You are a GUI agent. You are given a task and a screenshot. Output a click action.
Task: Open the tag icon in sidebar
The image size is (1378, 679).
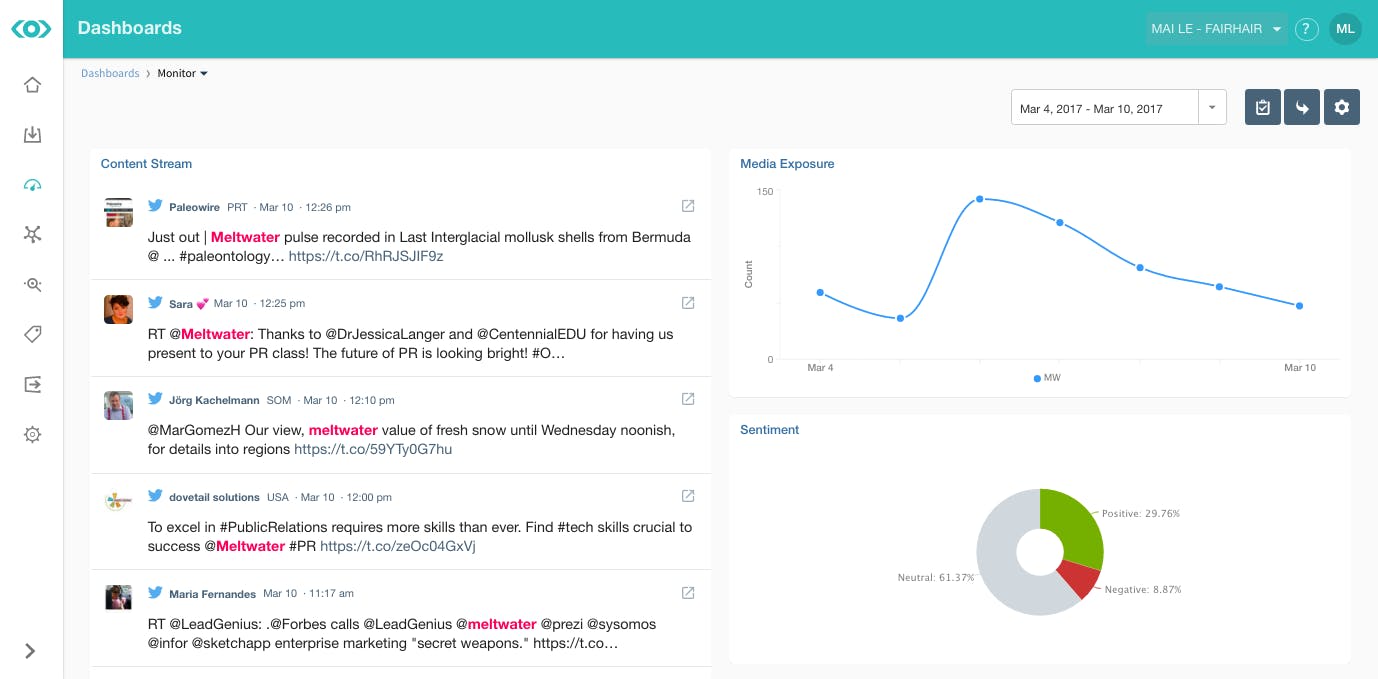click(x=32, y=334)
